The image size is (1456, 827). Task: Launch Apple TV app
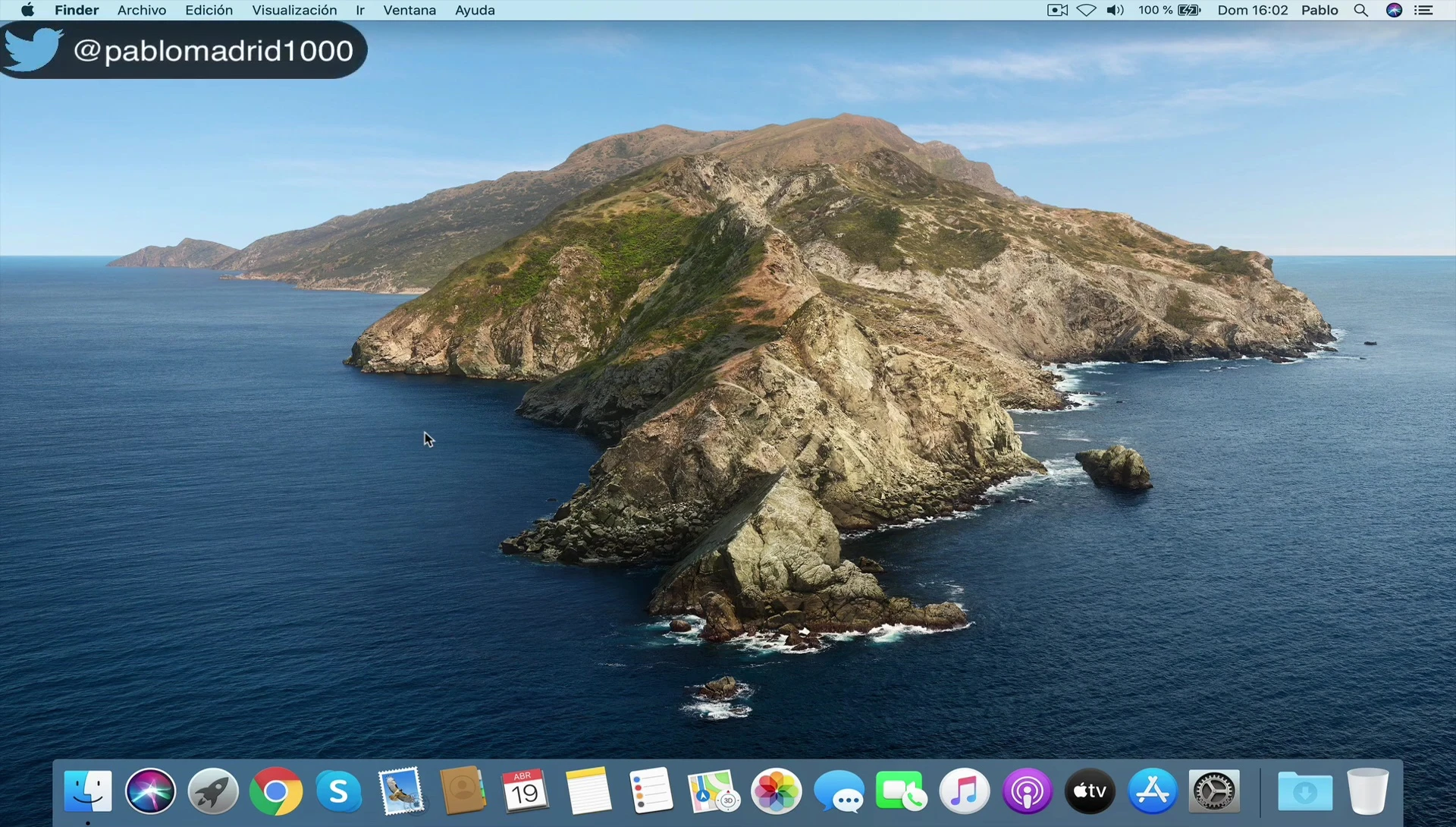pos(1090,791)
